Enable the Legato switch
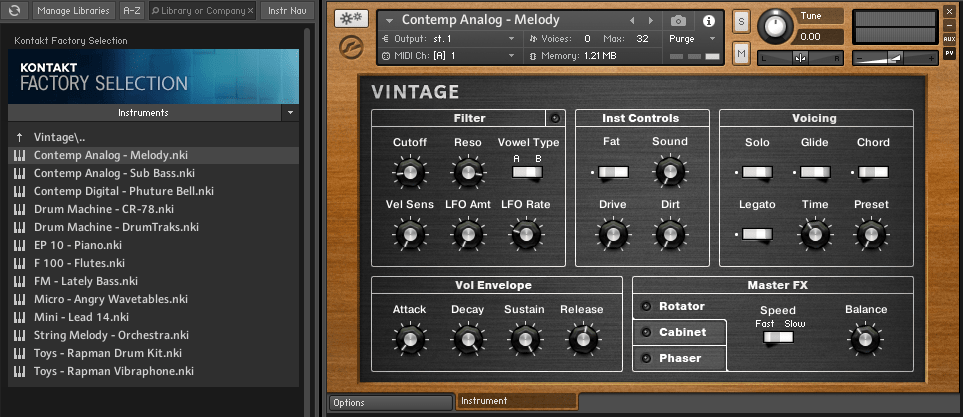The height and width of the screenshot is (417, 963). pyautogui.click(x=757, y=235)
